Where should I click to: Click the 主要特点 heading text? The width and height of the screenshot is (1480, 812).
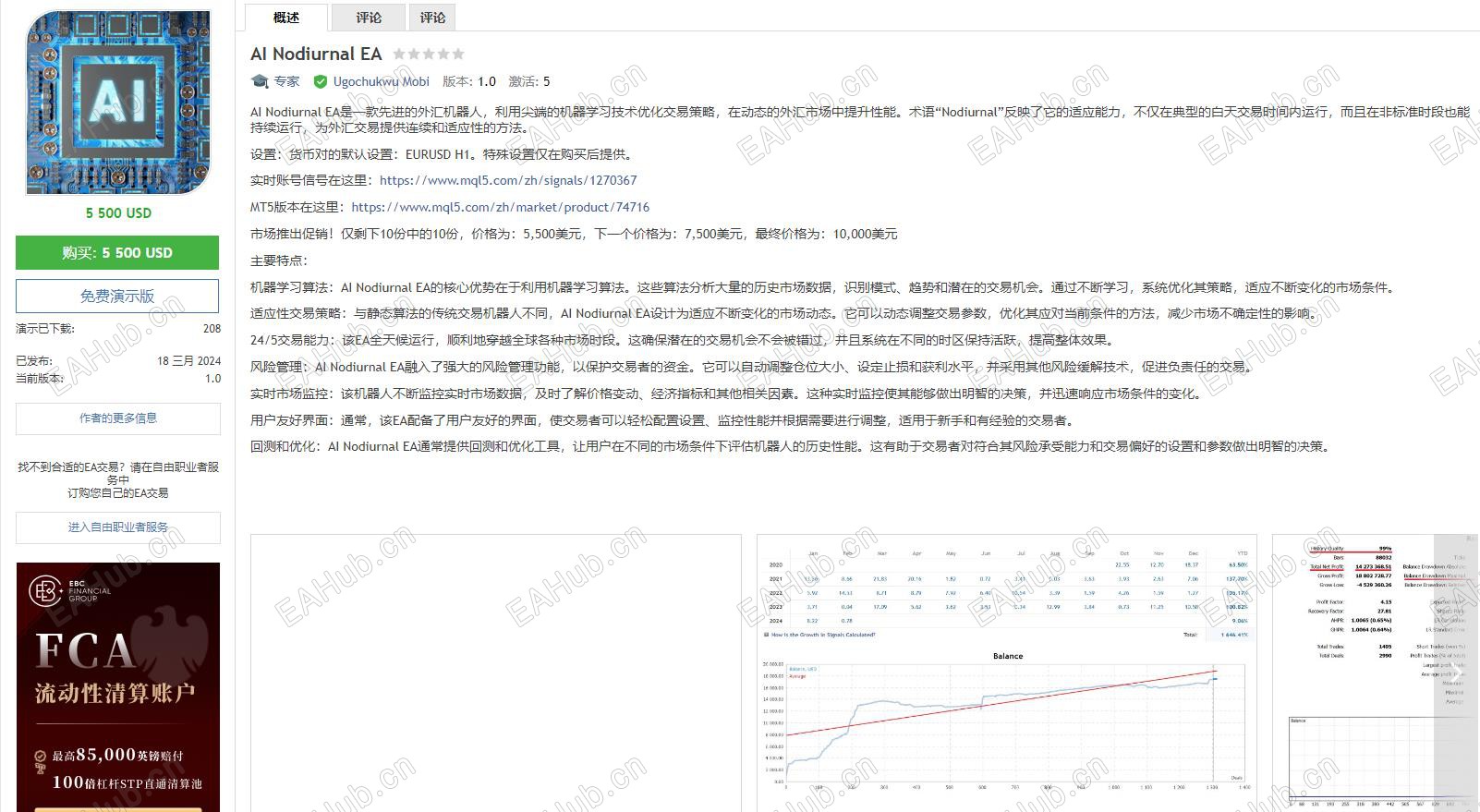[279, 261]
